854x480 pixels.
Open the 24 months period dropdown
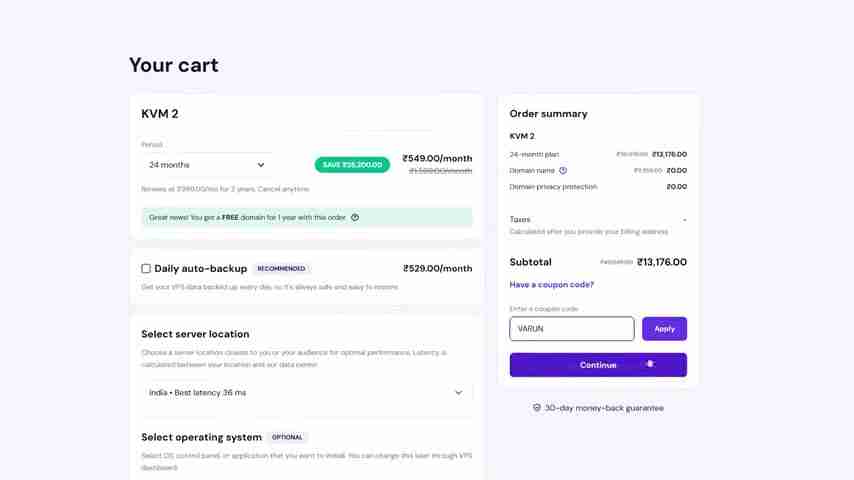coord(207,165)
